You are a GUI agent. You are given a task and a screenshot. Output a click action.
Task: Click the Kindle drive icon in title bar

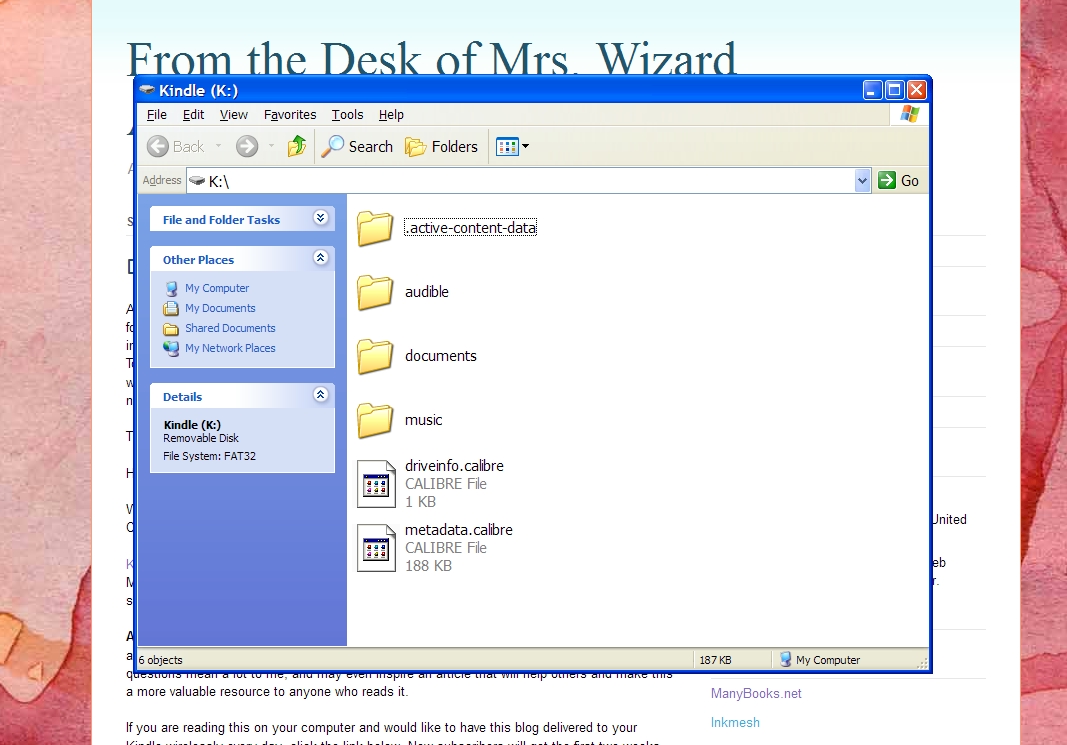click(147, 90)
